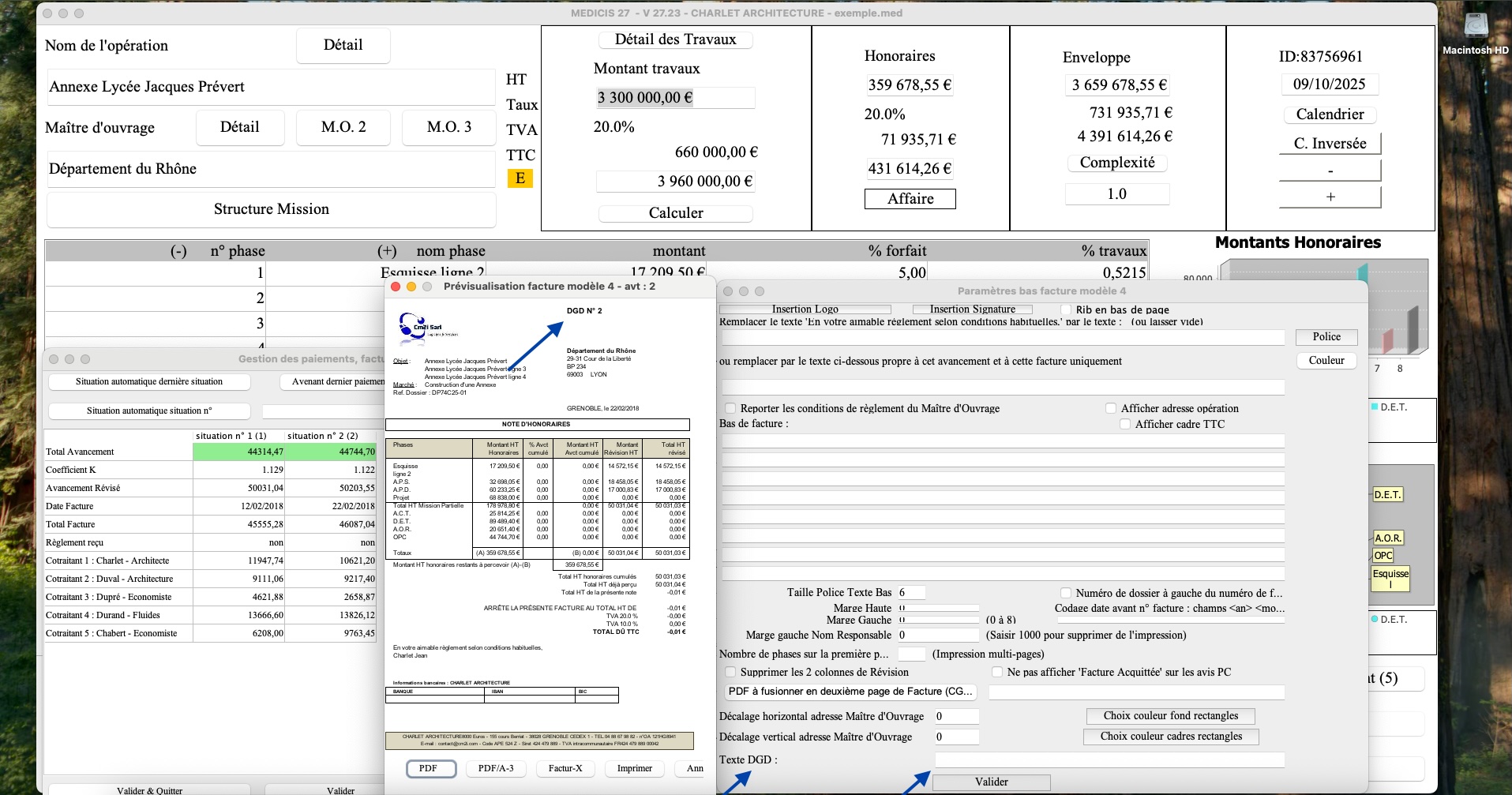Click the Structure Mission button
1512x795 pixels.
tap(272, 209)
